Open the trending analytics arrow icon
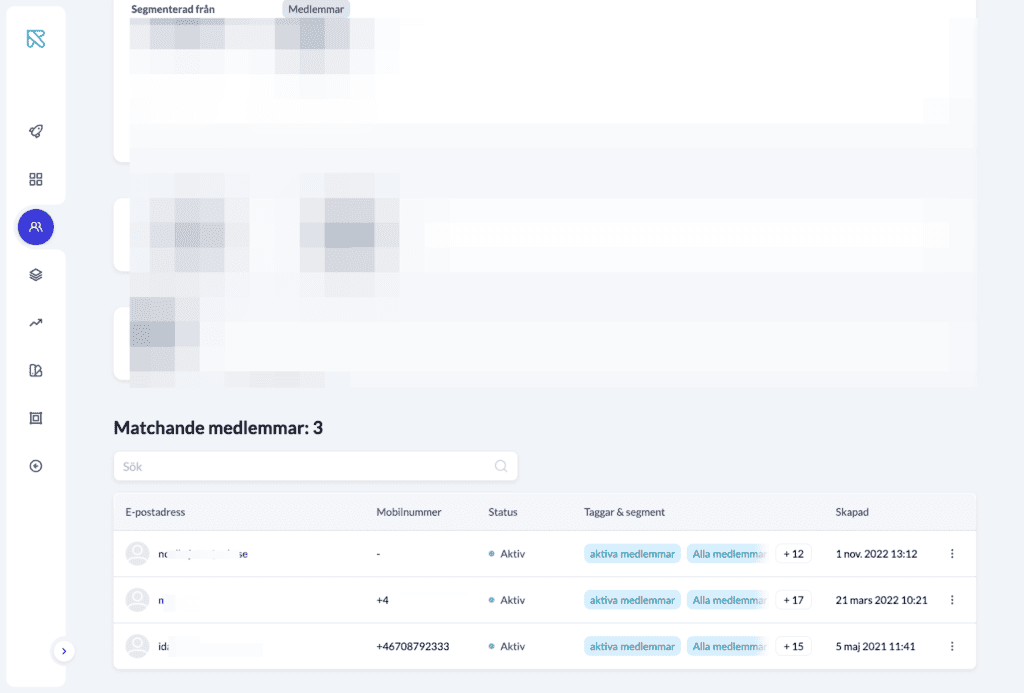This screenshot has height=693, width=1024. [36, 323]
